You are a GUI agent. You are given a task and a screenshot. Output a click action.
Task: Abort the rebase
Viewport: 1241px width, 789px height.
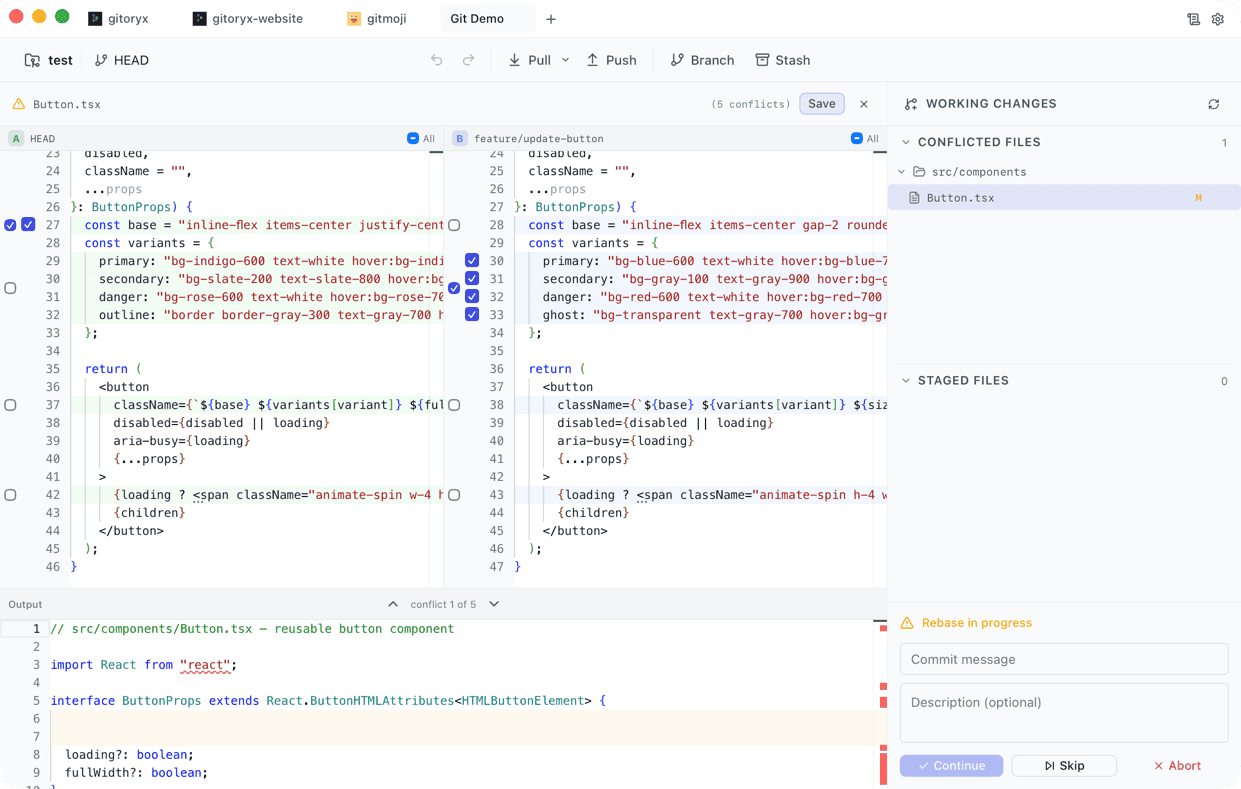[x=1177, y=766]
